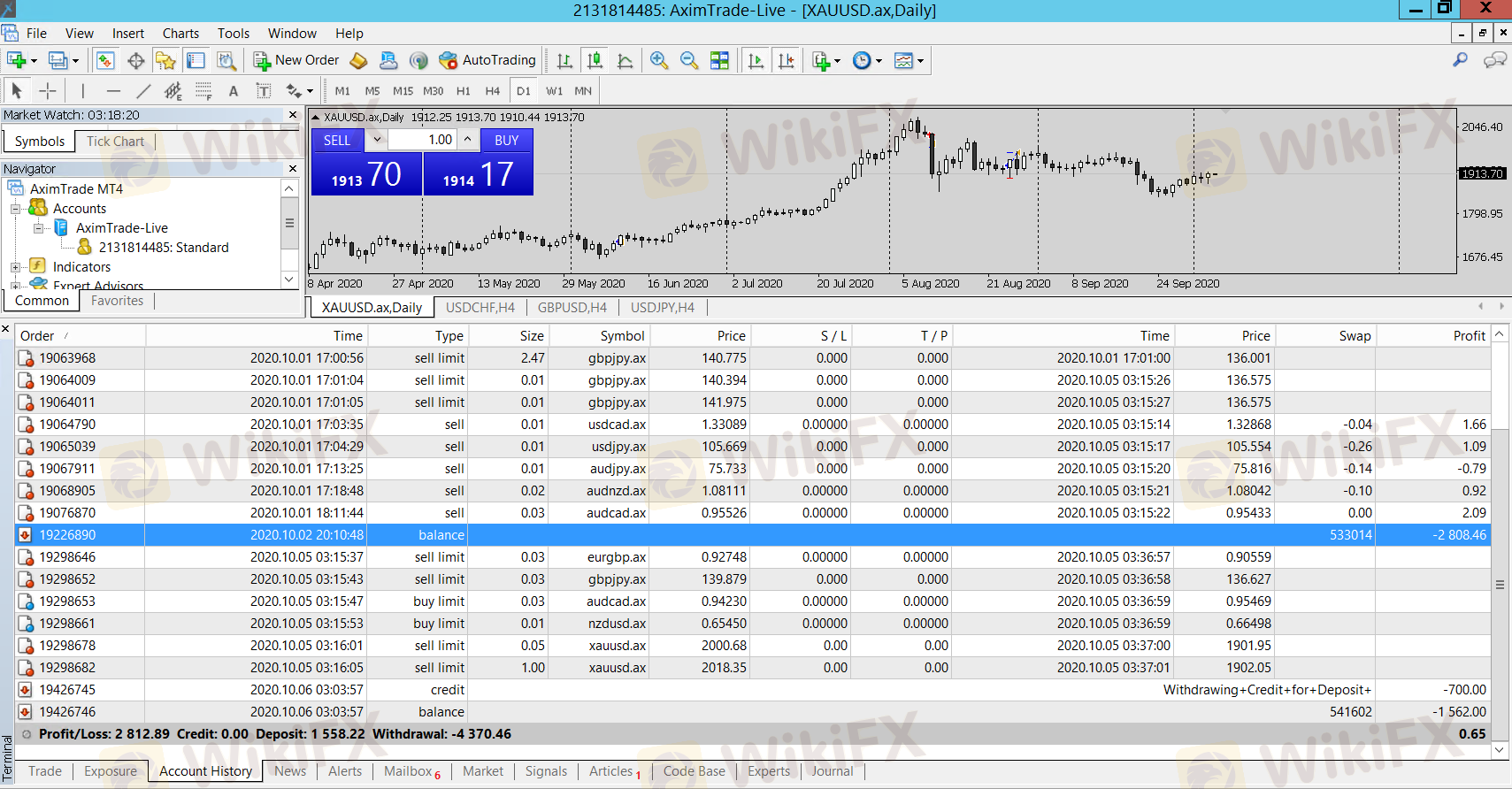The height and width of the screenshot is (789, 1512).
Task: Open the Insert menu
Action: pyautogui.click(x=127, y=34)
